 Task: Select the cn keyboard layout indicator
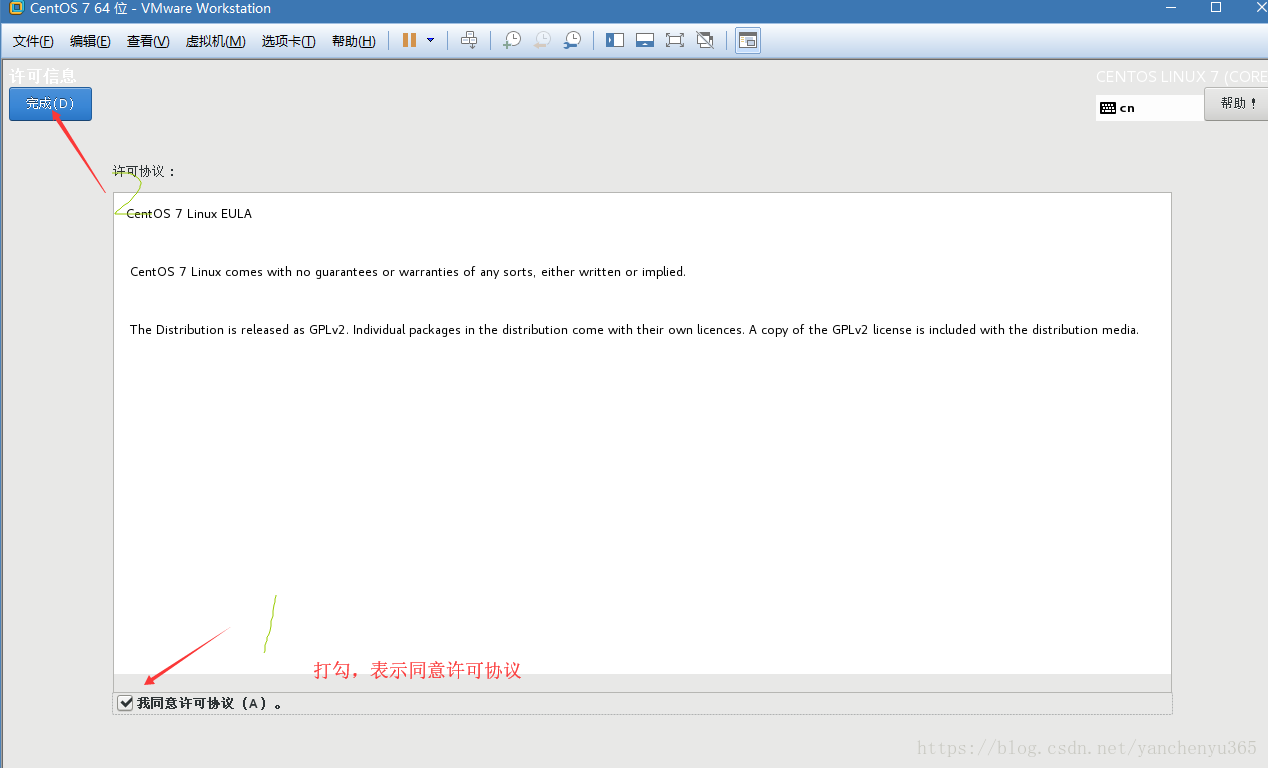pyautogui.click(x=1150, y=108)
